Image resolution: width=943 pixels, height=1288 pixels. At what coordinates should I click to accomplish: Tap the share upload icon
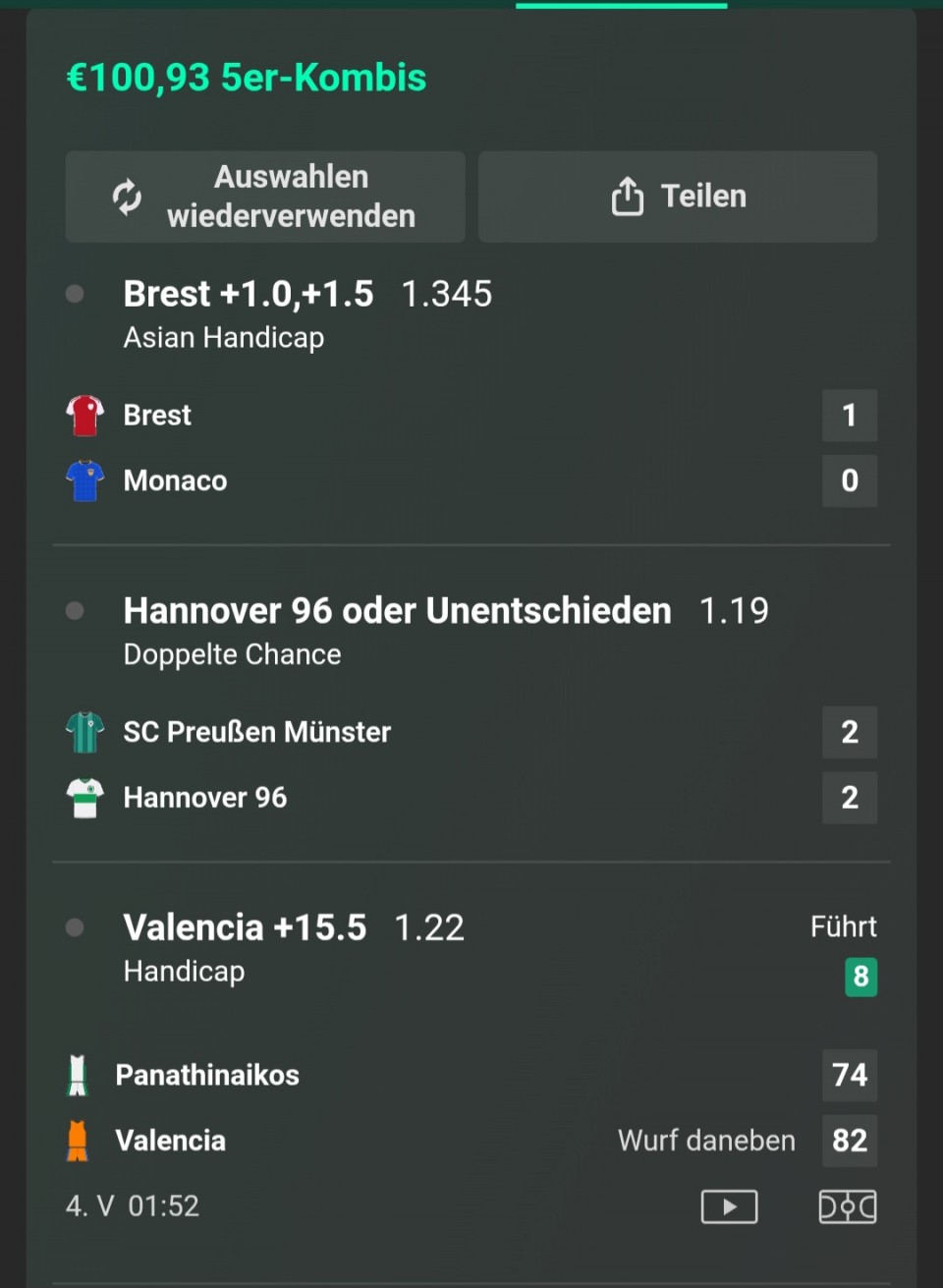(627, 196)
